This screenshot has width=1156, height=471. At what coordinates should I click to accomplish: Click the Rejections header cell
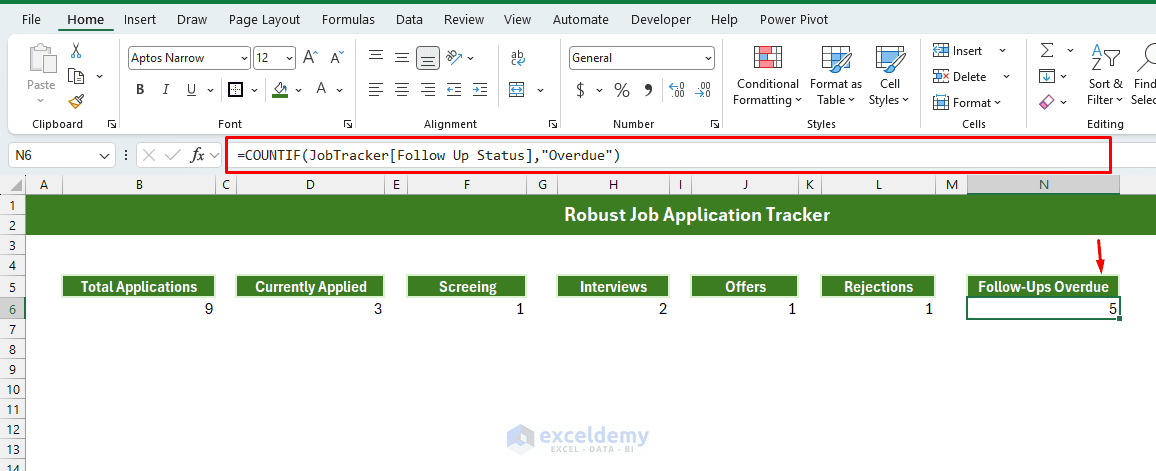[x=878, y=287]
